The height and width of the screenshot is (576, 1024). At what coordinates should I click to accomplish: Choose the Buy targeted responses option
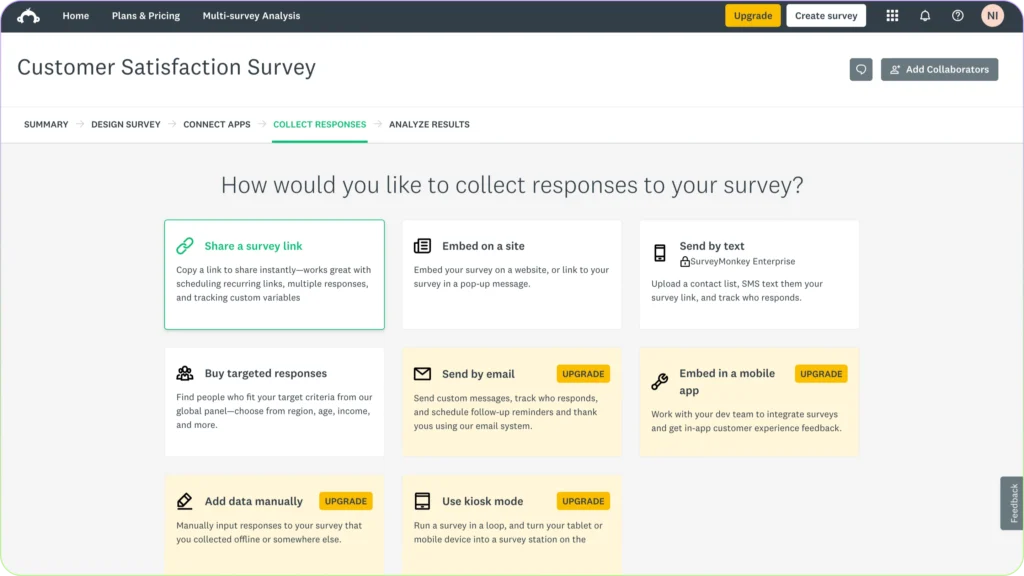[x=274, y=395]
